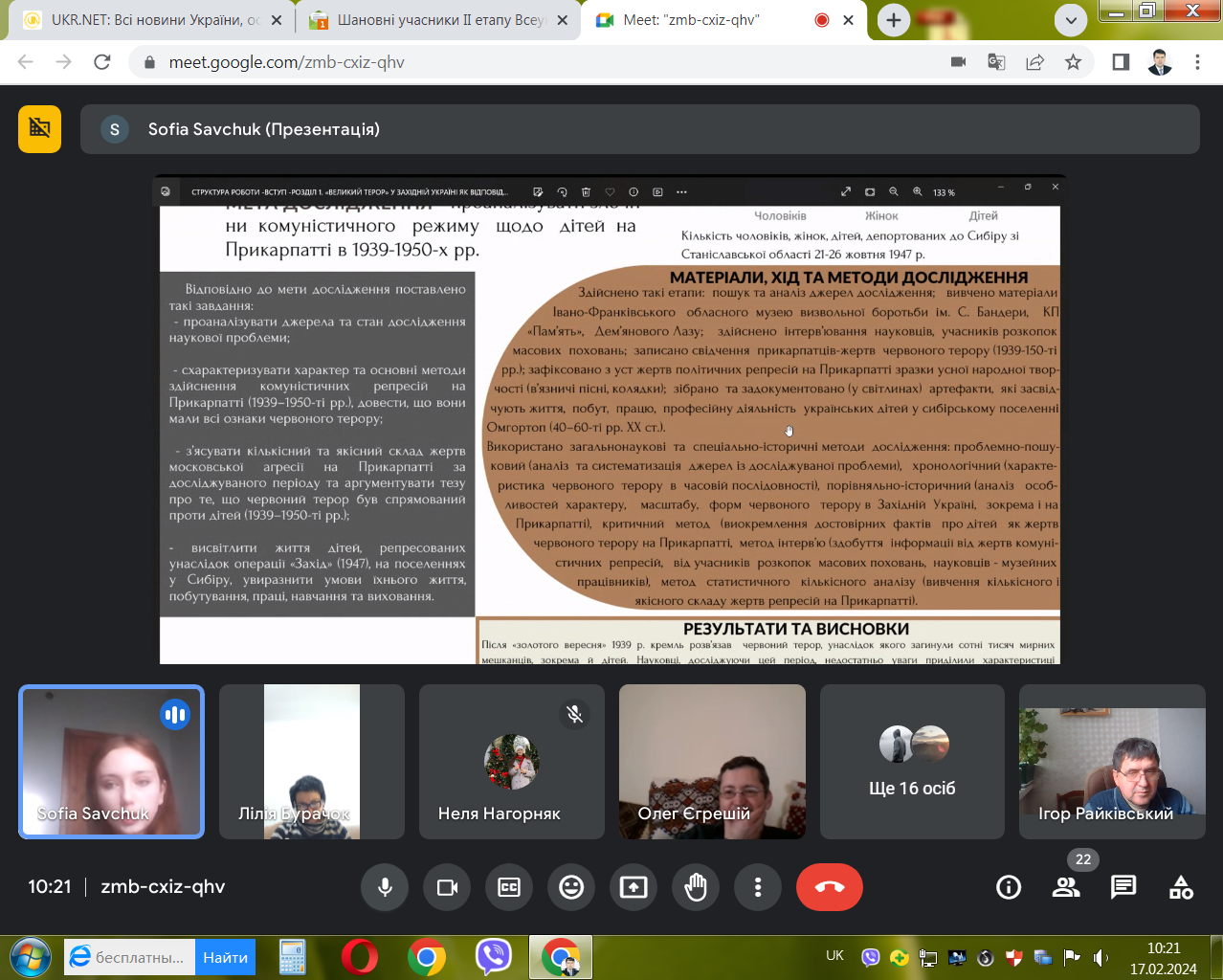Image resolution: width=1223 pixels, height=980 pixels.
Task: Switch to the UKR.NET news tab
Action: pos(153,20)
